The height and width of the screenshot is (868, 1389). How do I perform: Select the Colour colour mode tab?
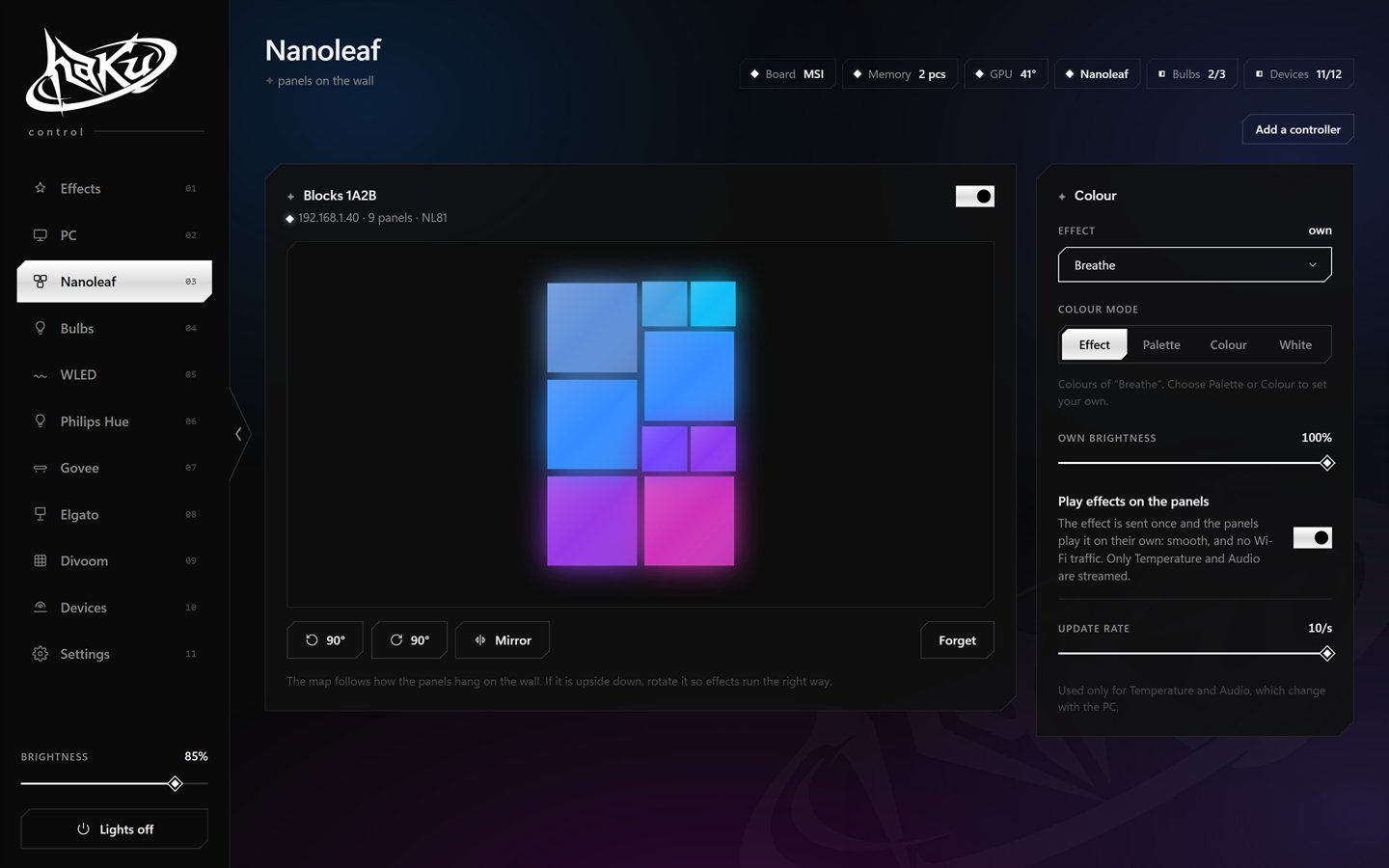pos(1228,345)
